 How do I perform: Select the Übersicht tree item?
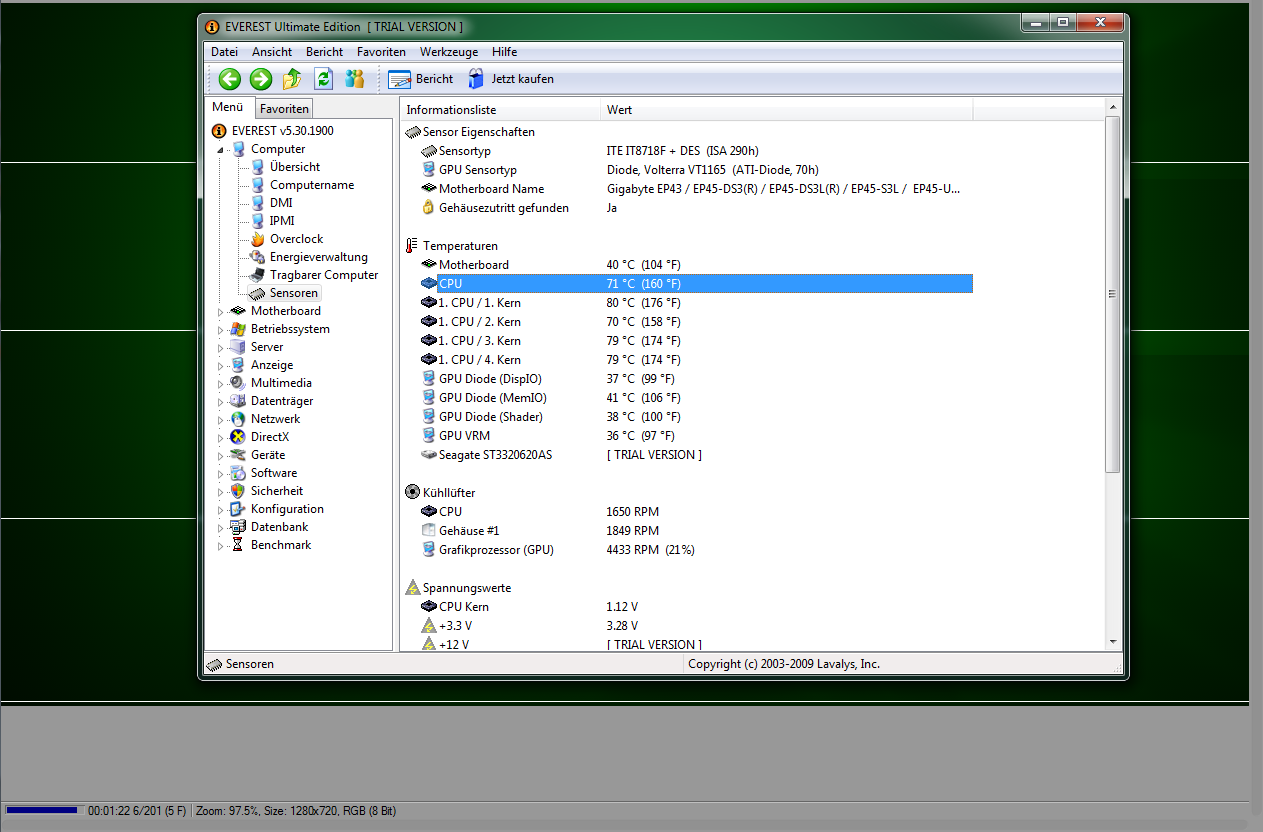(295, 167)
